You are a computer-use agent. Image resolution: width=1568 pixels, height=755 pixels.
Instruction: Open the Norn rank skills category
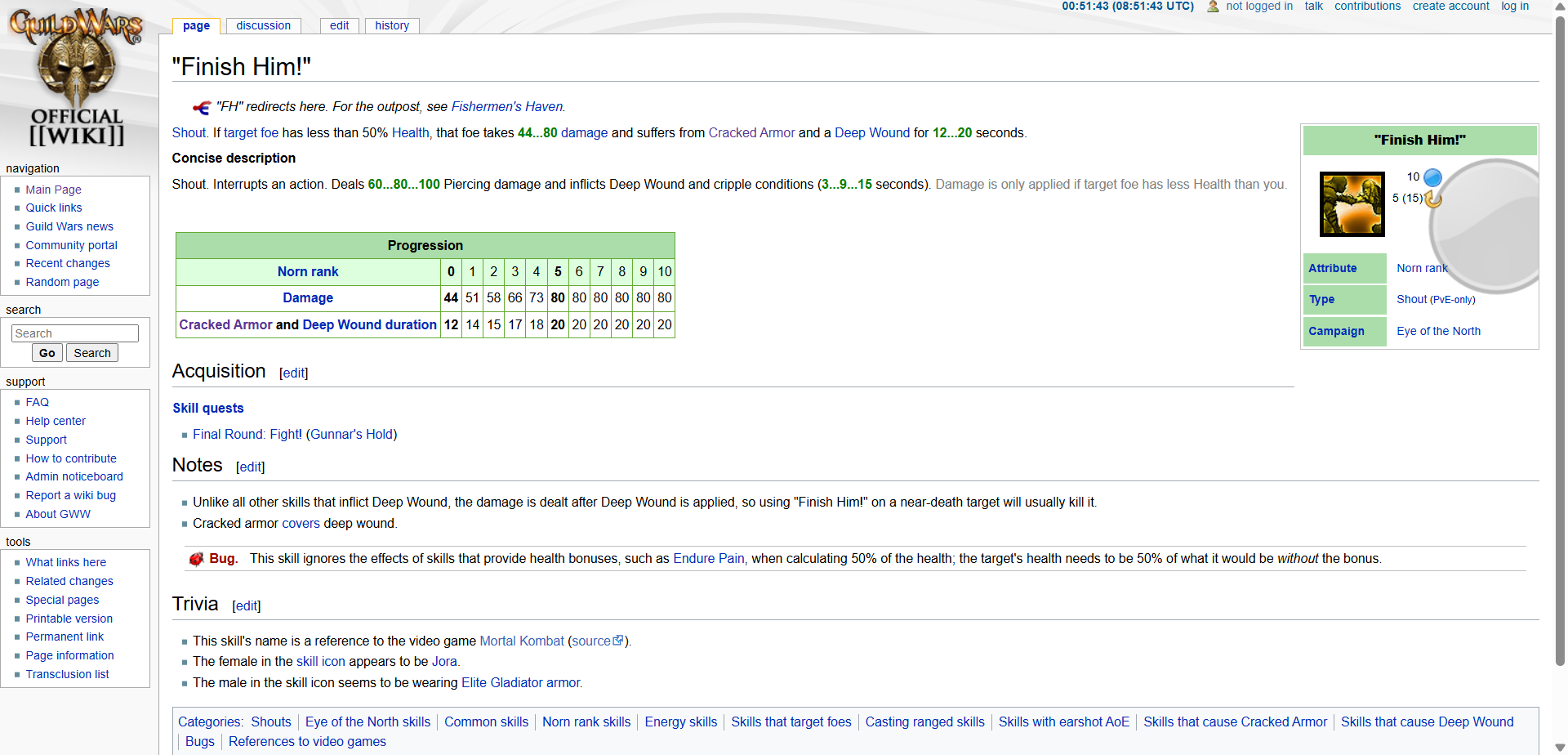(586, 722)
